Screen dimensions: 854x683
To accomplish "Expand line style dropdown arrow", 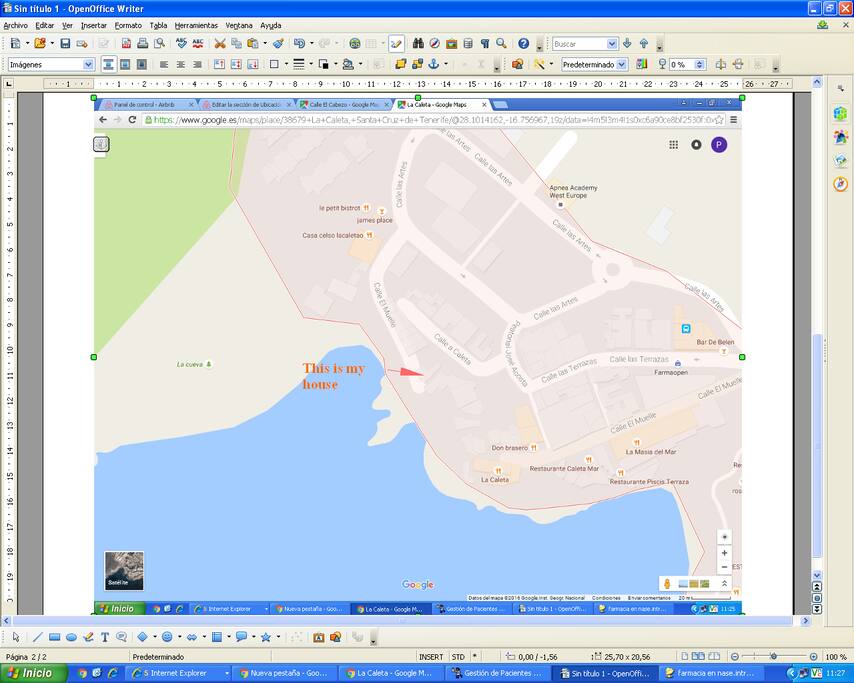I will (x=311, y=64).
